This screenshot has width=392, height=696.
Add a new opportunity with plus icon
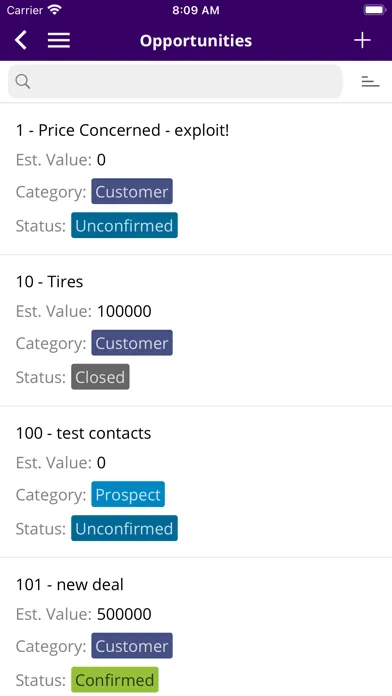[362, 40]
